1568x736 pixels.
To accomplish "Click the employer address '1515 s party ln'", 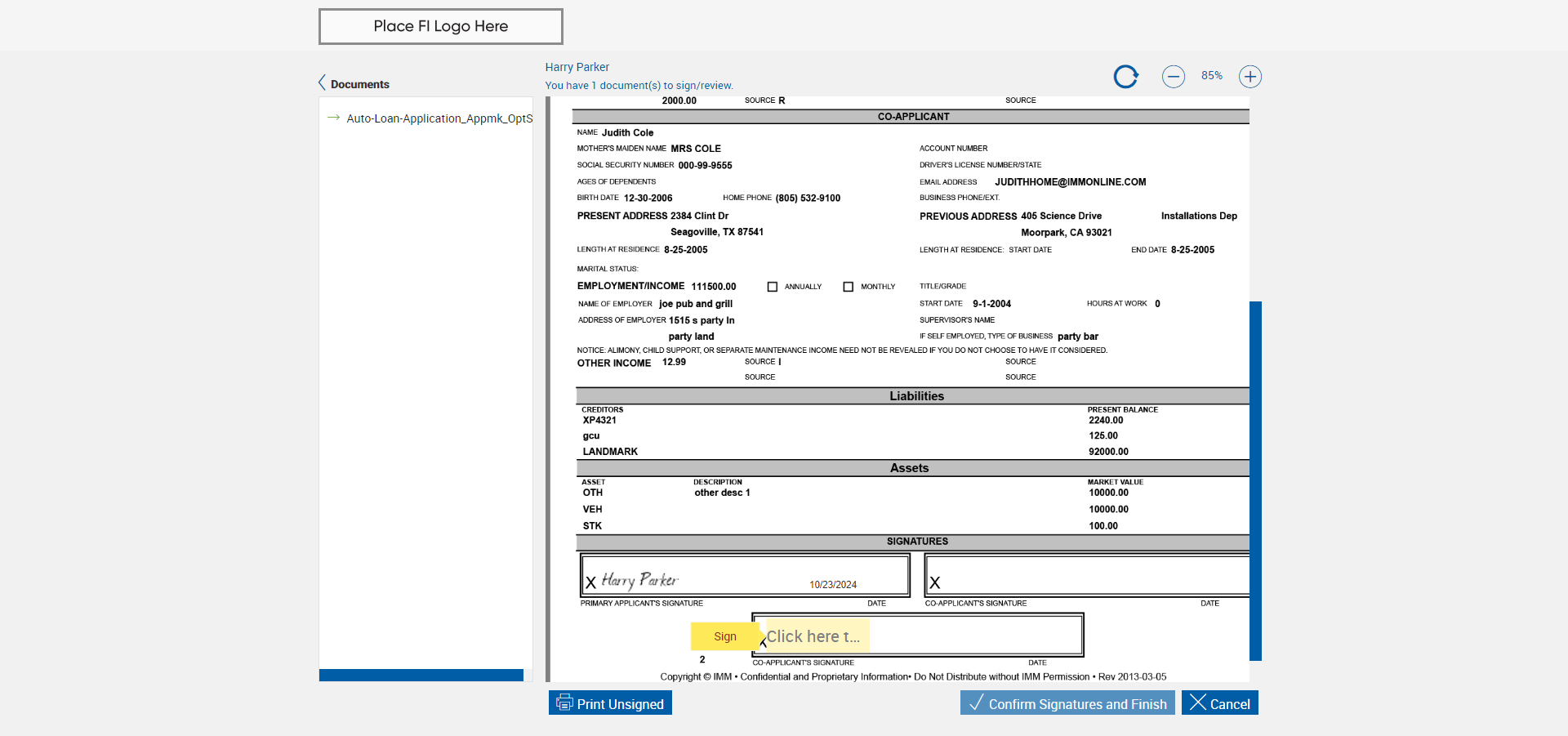I will point(702,320).
